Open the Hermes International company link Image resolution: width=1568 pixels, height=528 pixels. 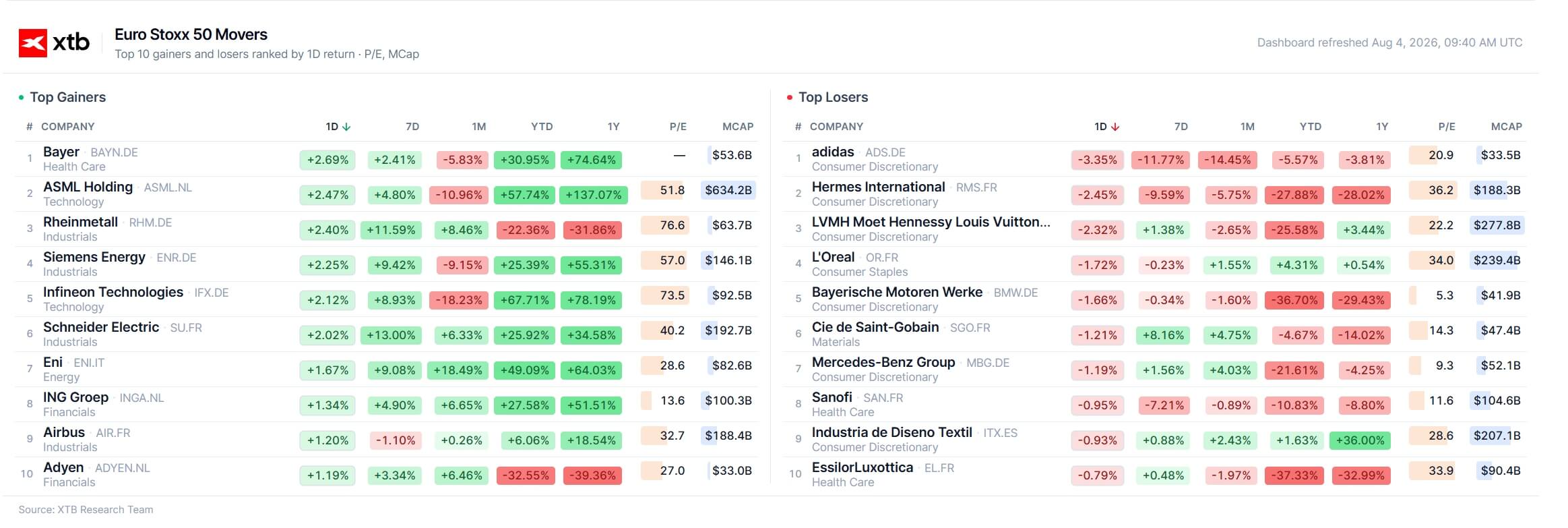click(x=878, y=187)
